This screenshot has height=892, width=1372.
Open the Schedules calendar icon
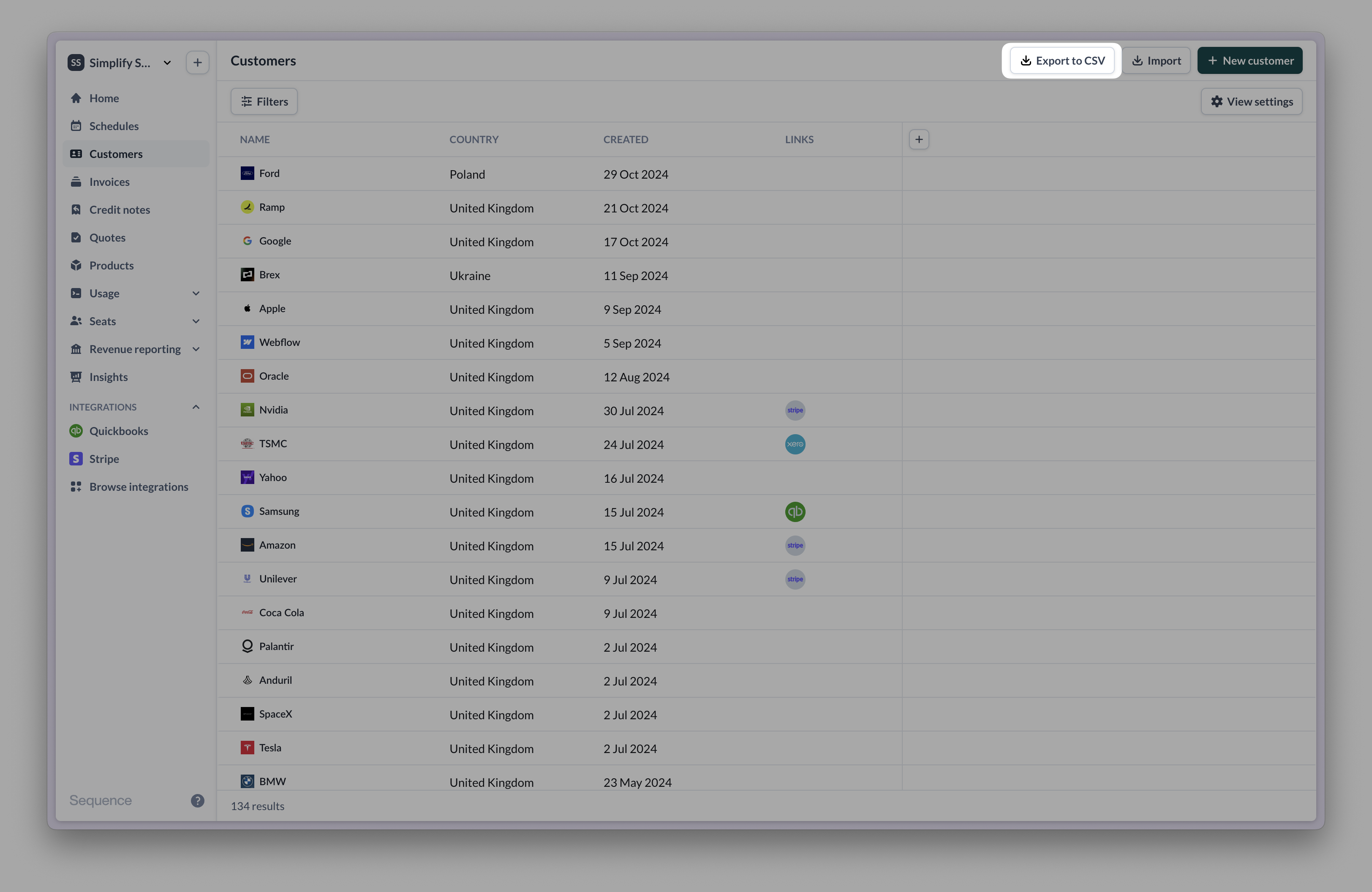tap(76, 125)
